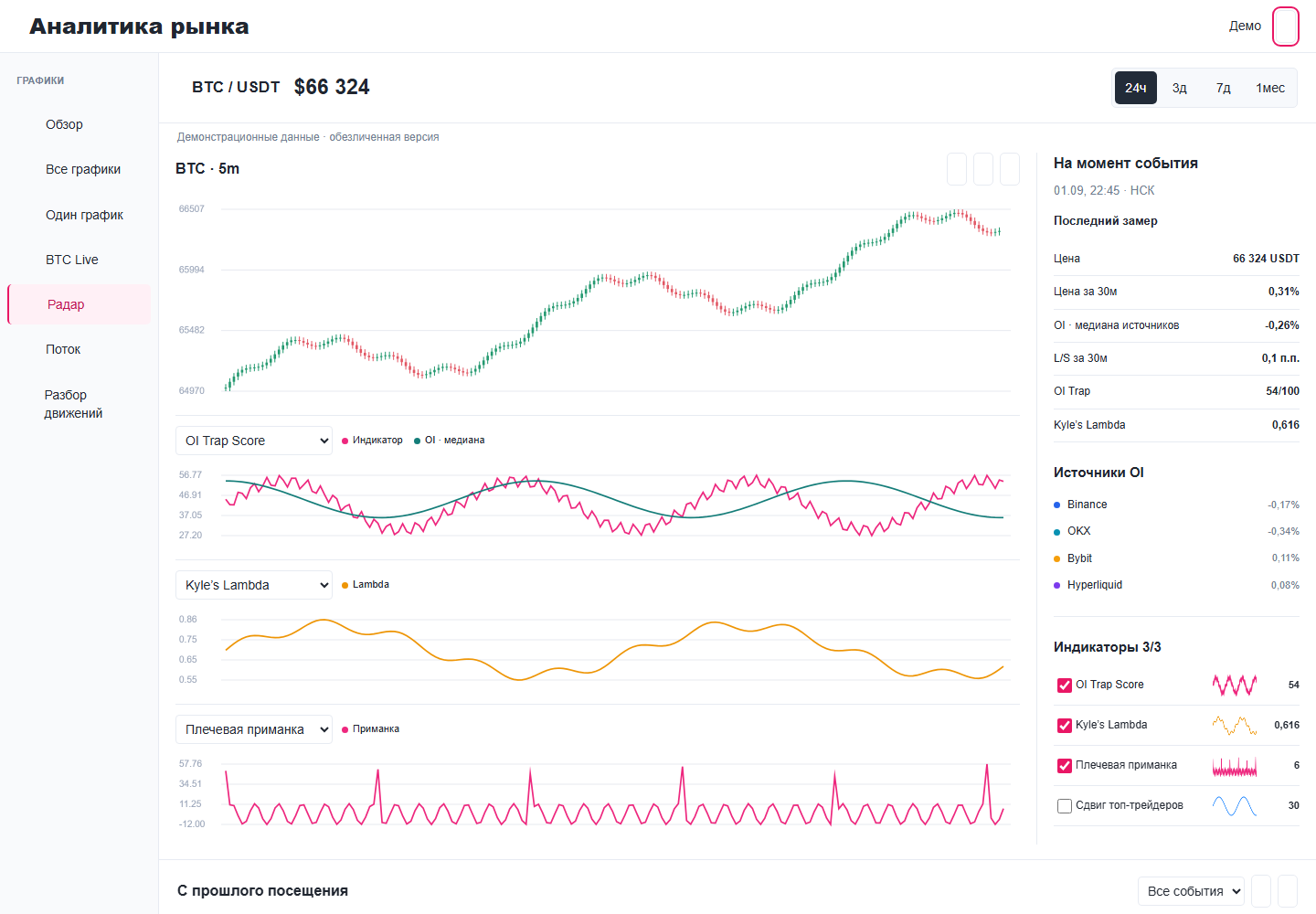This screenshot has width=1316, height=914.
Task: Click the OI · медиана legend entry
Action: click(450, 441)
